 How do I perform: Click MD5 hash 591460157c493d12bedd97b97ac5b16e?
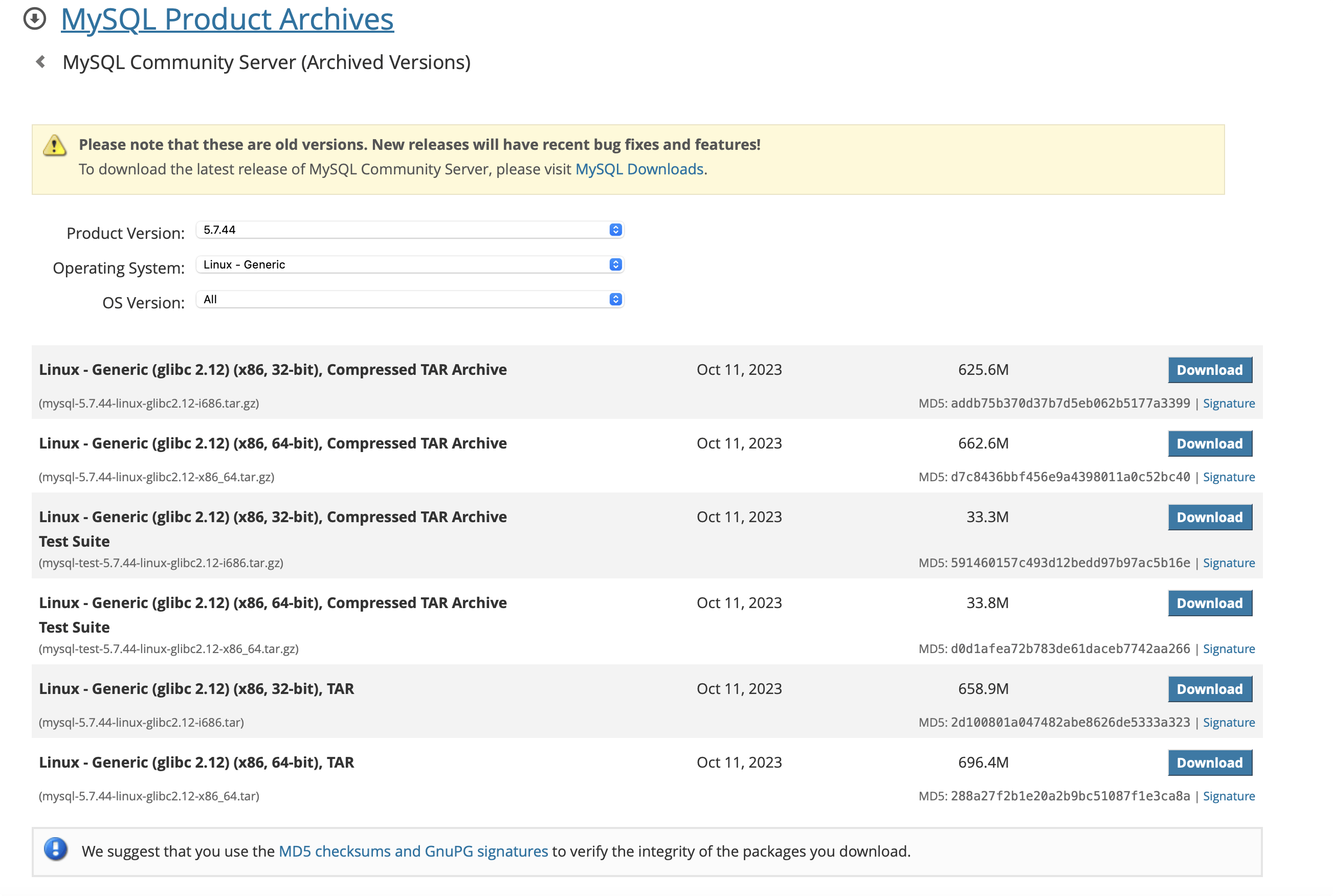(x=1070, y=563)
